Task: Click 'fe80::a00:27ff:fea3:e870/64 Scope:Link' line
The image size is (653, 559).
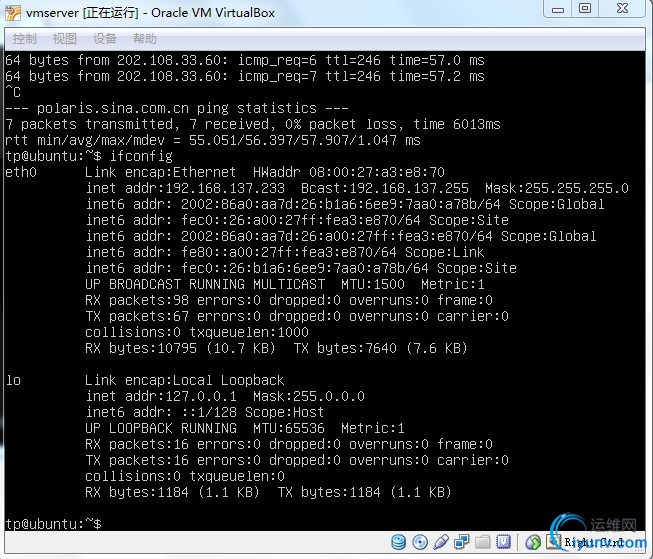Action: point(285,252)
